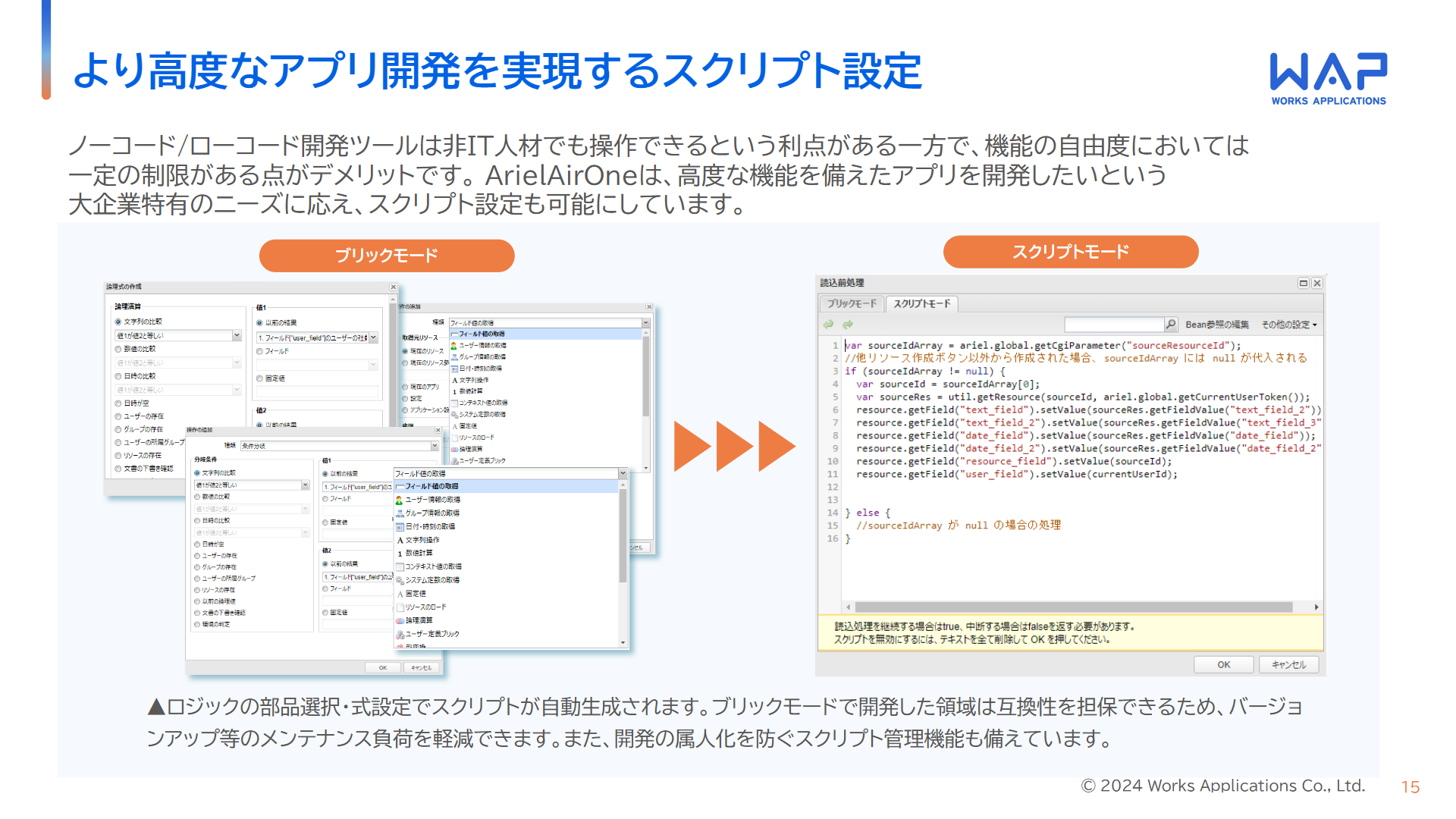
Task: Expand the 条件分岐 種類 combo box arrow
Action: pos(435,446)
